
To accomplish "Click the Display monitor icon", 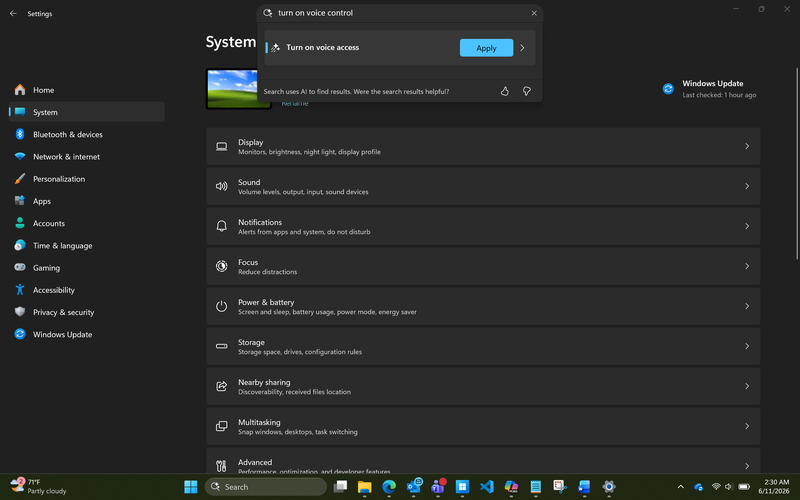I will point(221,146).
